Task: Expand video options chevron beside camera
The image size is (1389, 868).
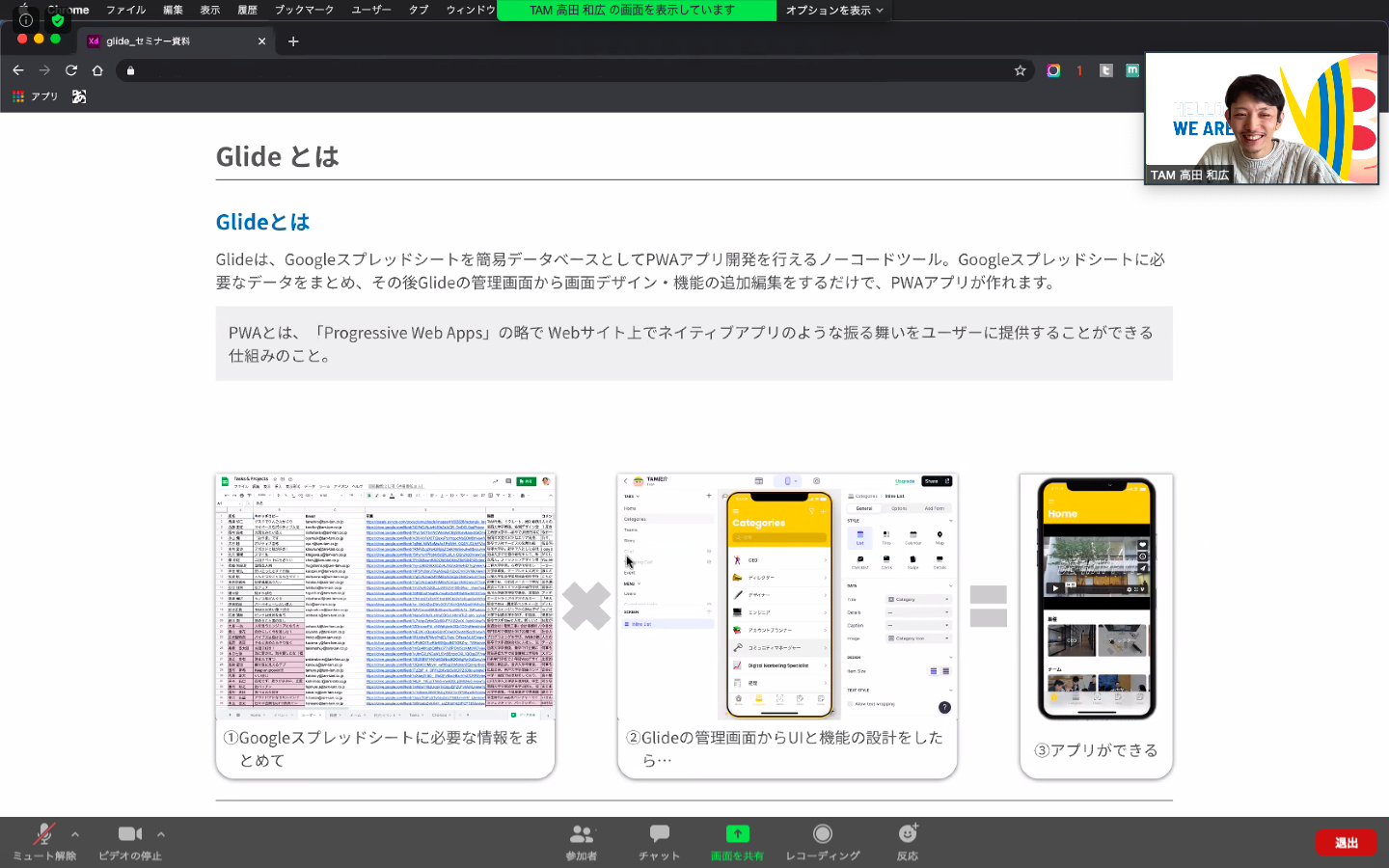Action: click(161, 834)
